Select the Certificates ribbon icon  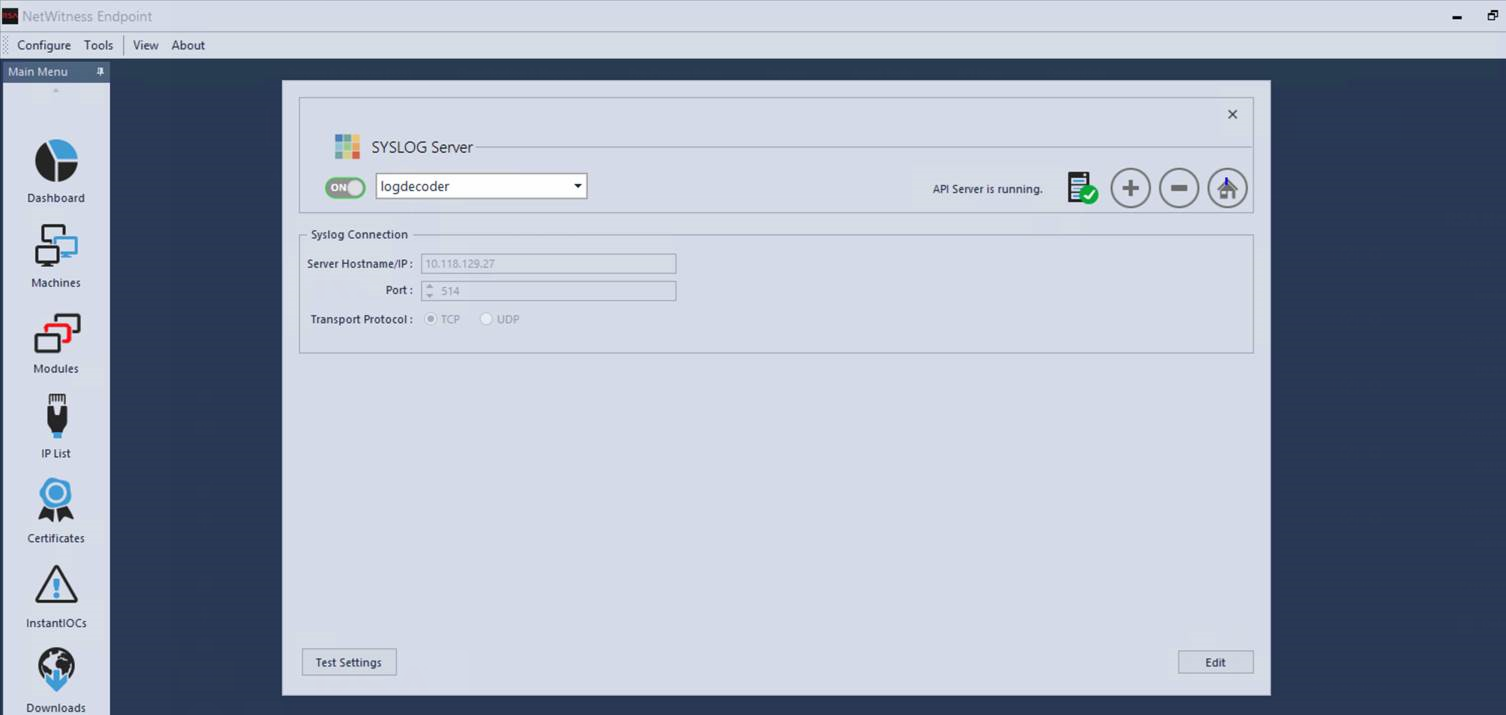56,500
